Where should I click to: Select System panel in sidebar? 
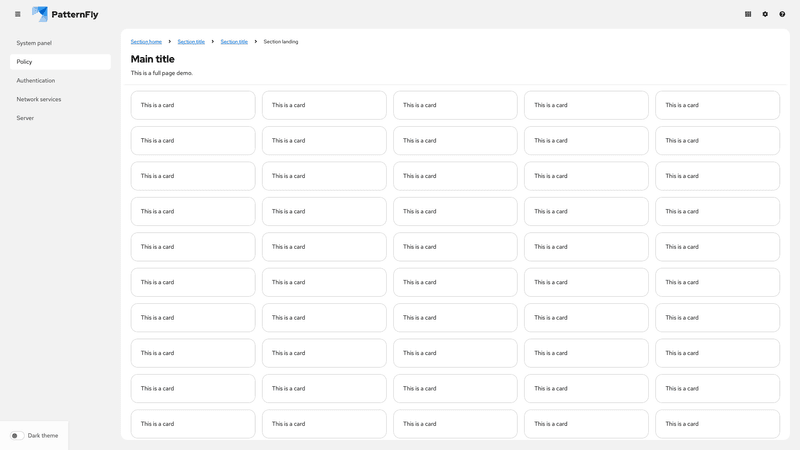click(x=34, y=43)
